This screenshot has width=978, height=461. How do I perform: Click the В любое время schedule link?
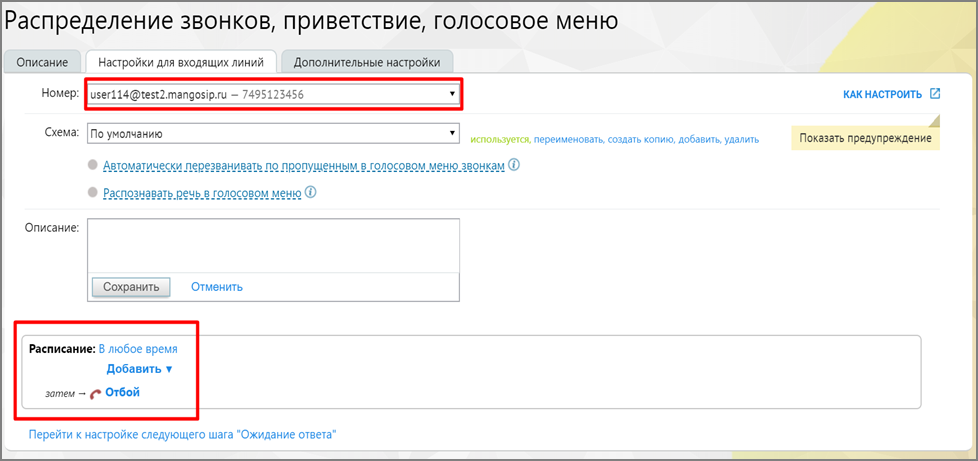click(138, 349)
